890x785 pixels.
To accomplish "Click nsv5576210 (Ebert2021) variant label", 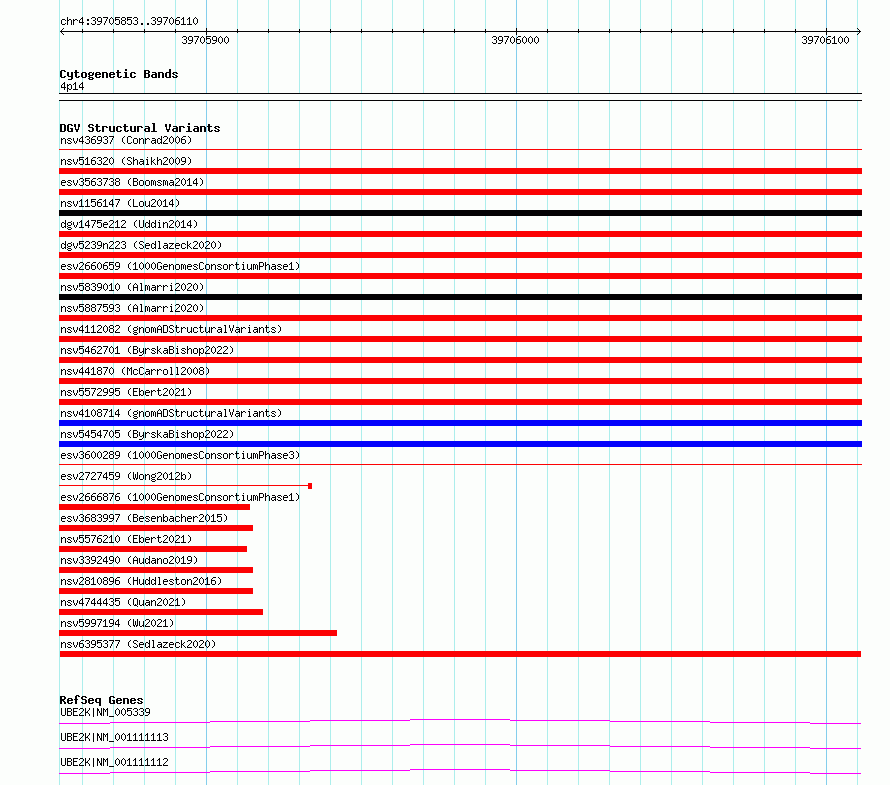I will [x=126, y=539].
